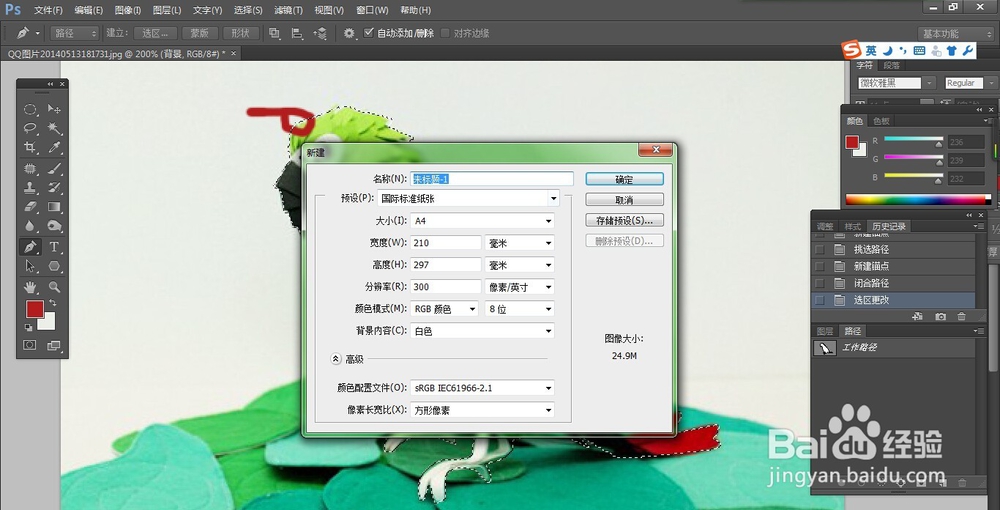Click foreground color swatch in toolbox
This screenshot has height=510, width=1000.
click(34, 309)
